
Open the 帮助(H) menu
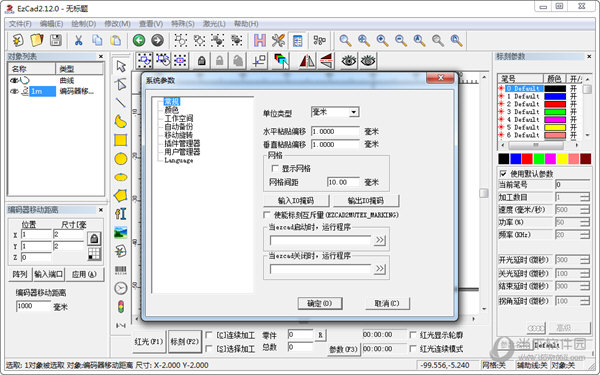246,24
